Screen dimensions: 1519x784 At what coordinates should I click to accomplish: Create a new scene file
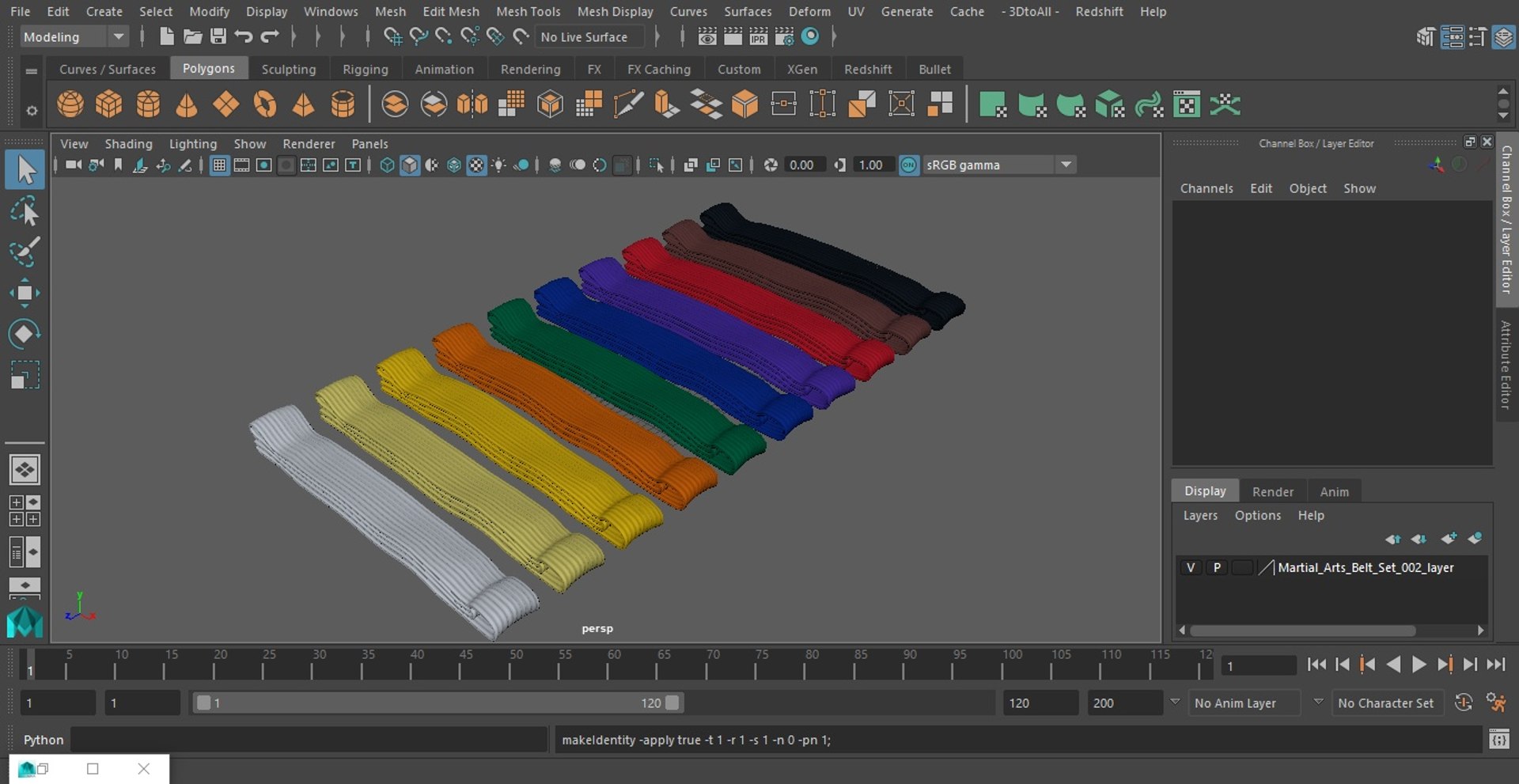pos(166,36)
